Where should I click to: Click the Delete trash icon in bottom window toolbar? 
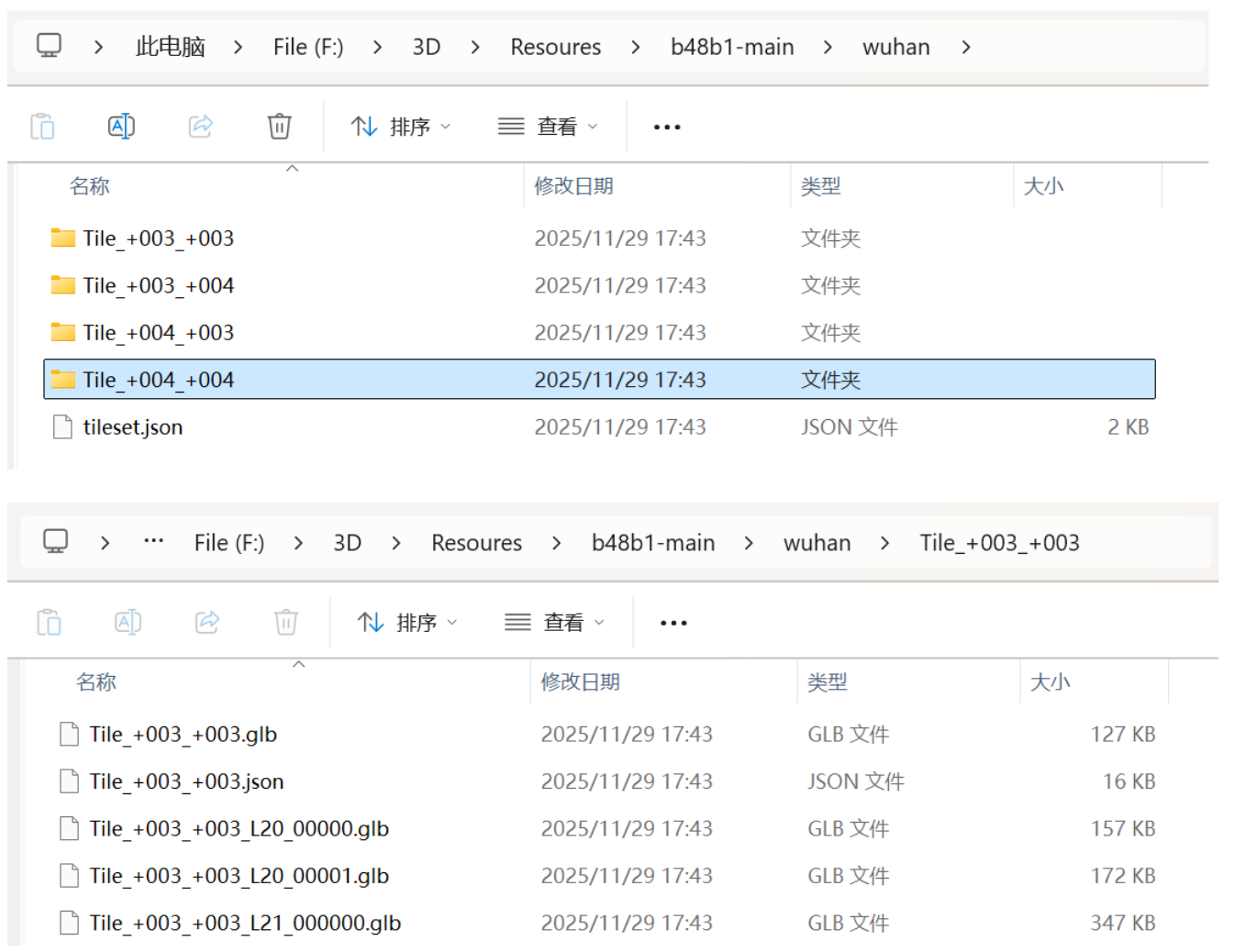[286, 623]
